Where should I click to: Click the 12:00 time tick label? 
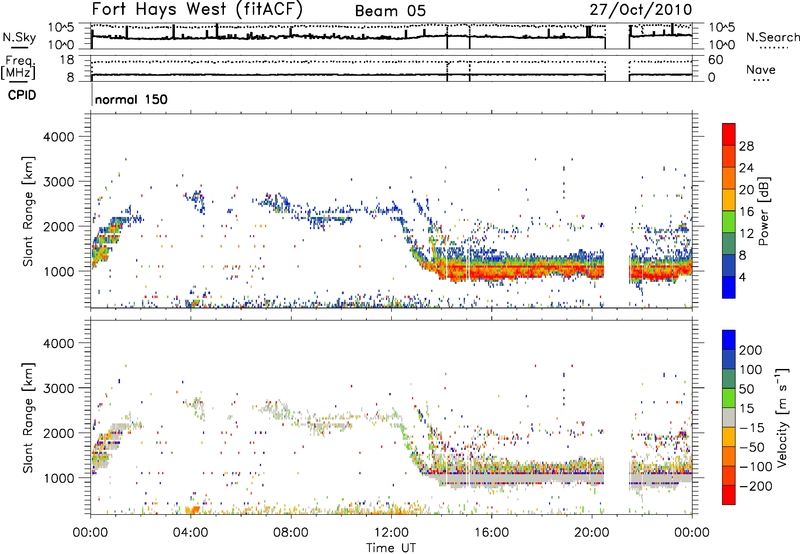point(391,533)
